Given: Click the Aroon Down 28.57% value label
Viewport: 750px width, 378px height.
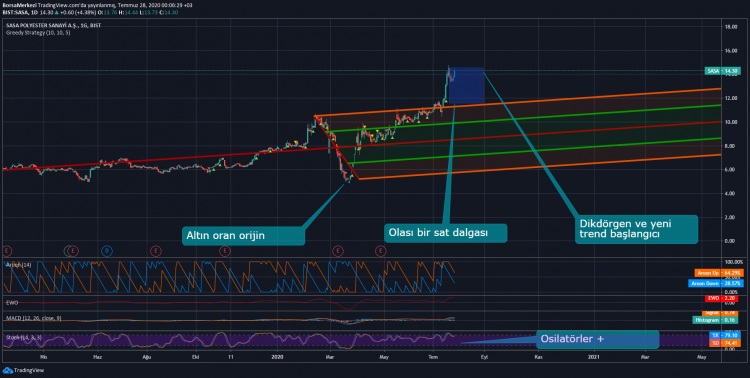Looking at the screenshot, I should point(717,283).
